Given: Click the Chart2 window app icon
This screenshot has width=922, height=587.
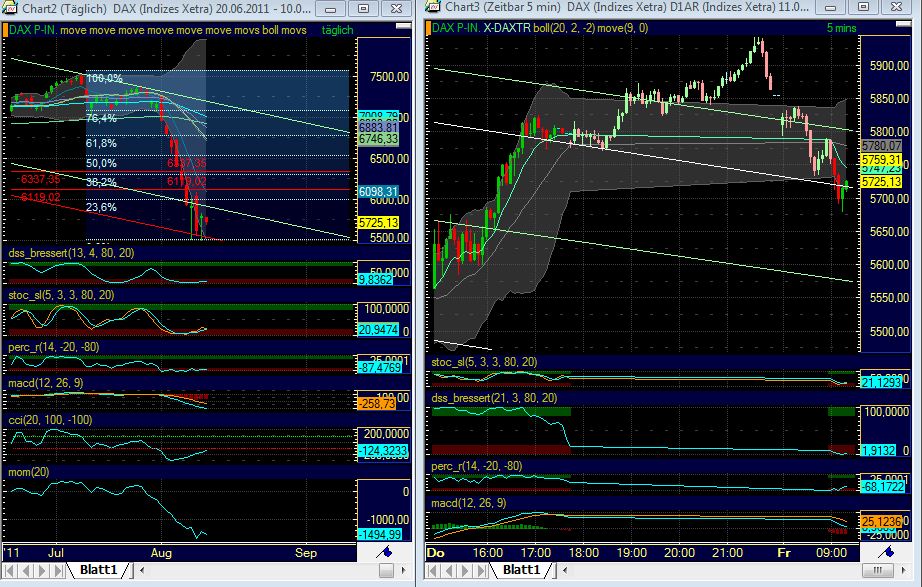Looking at the screenshot, I should 9,8.
